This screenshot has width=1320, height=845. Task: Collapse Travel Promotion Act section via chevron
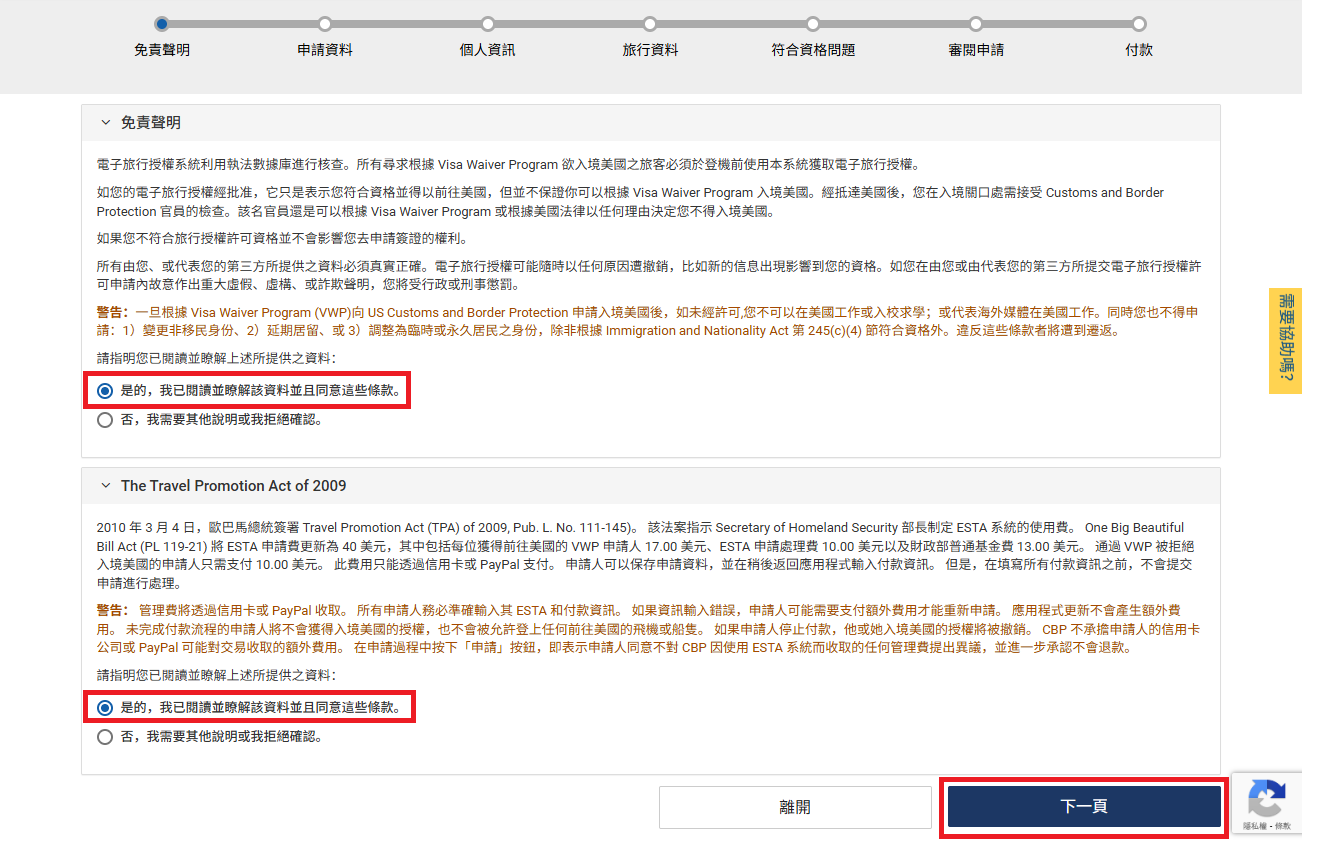point(105,486)
